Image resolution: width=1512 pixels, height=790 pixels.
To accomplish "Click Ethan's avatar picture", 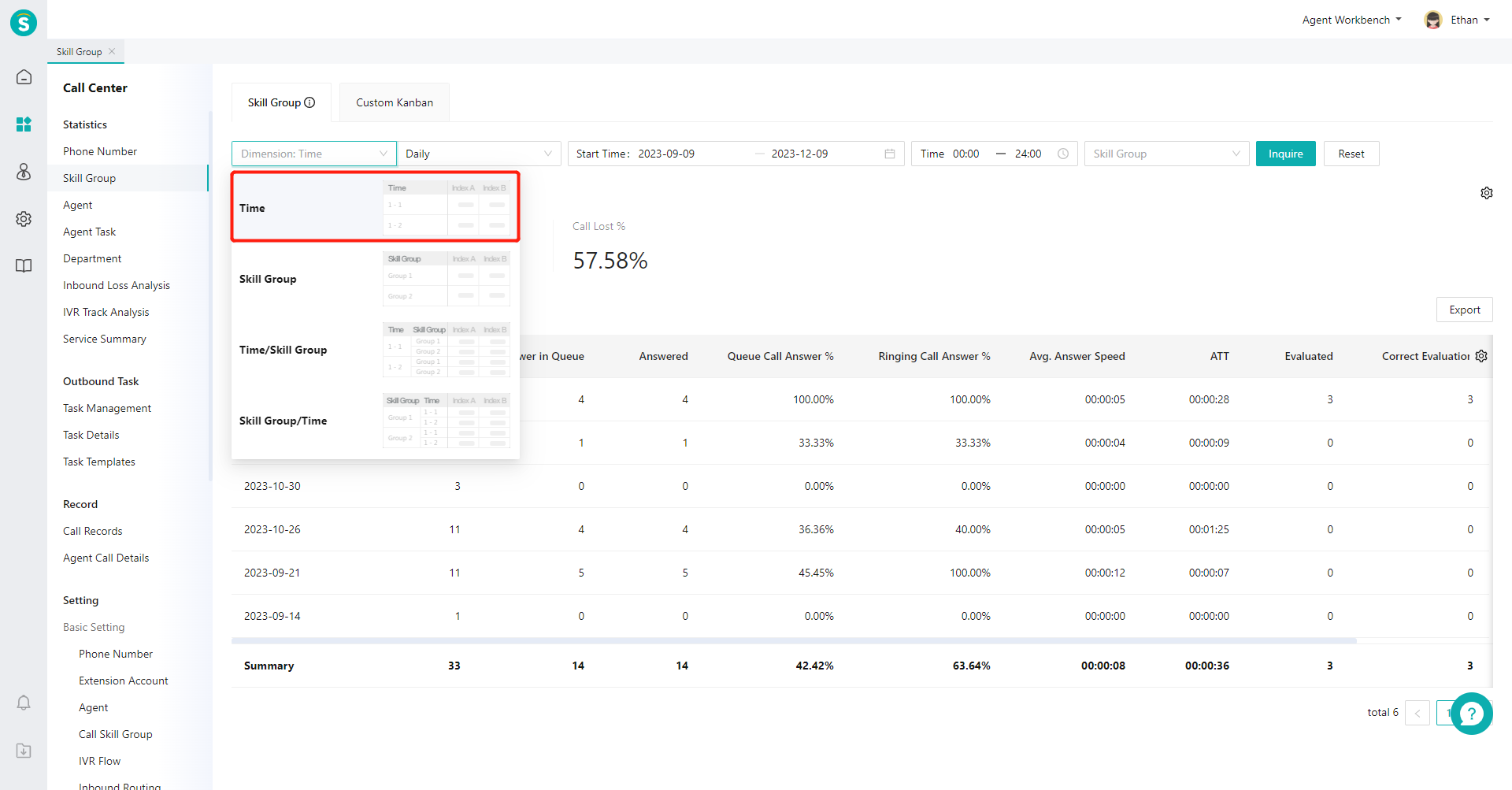I will [1433, 20].
